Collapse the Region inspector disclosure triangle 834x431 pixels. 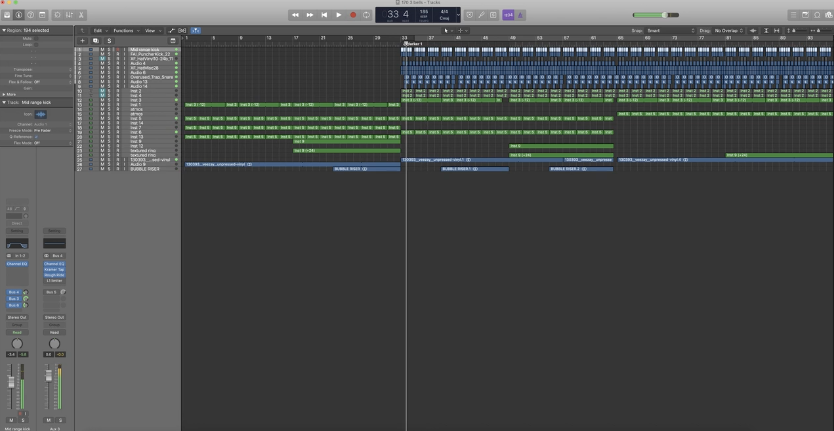(4, 30)
